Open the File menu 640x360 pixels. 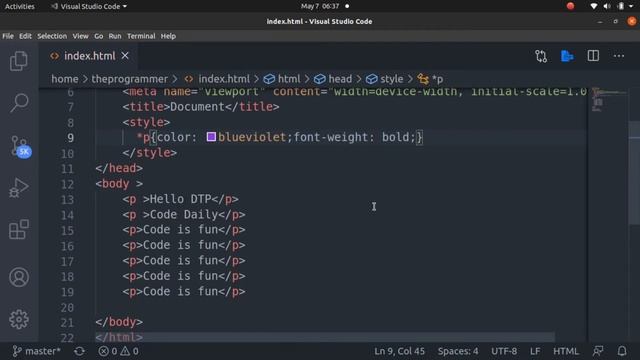tap(8, 36)
